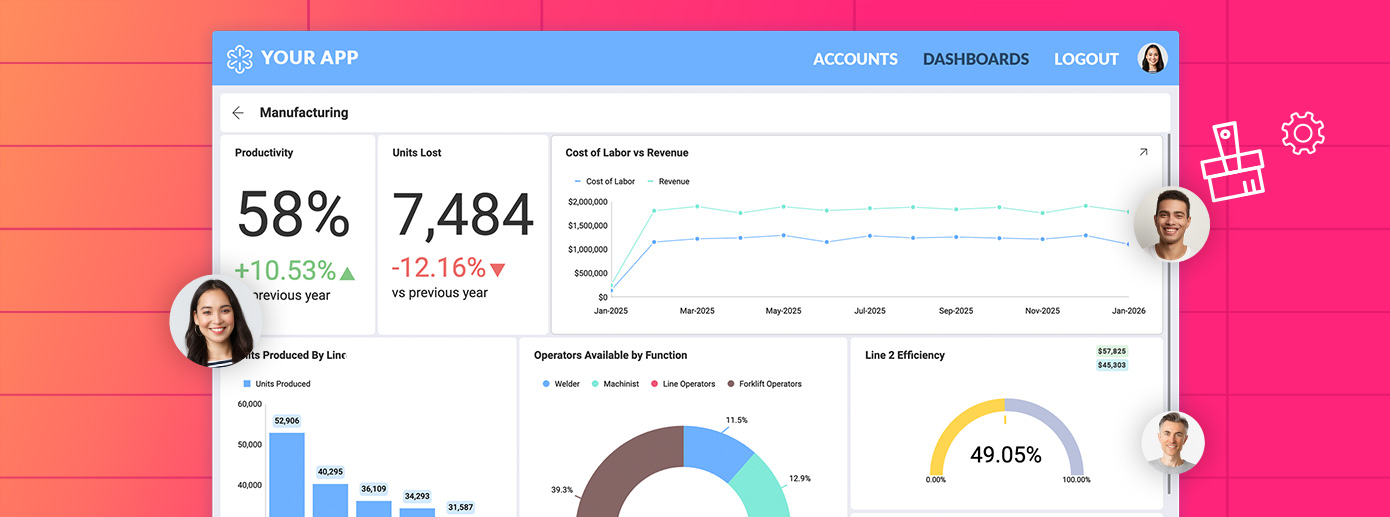
Task: Click the 36,109 bar label
Action: pos(373,489)
